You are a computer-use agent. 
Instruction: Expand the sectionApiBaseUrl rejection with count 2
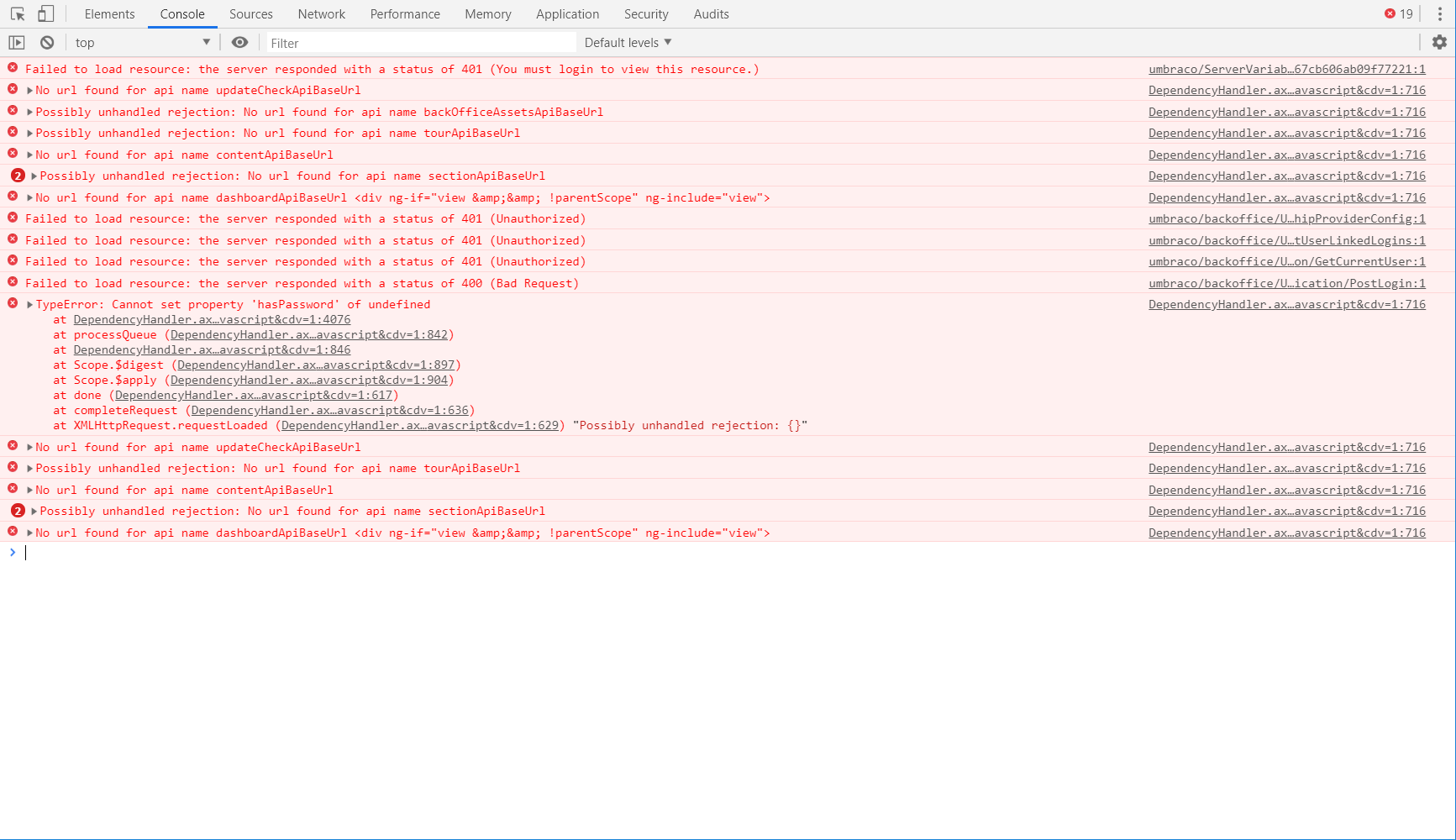click(32, 176)
